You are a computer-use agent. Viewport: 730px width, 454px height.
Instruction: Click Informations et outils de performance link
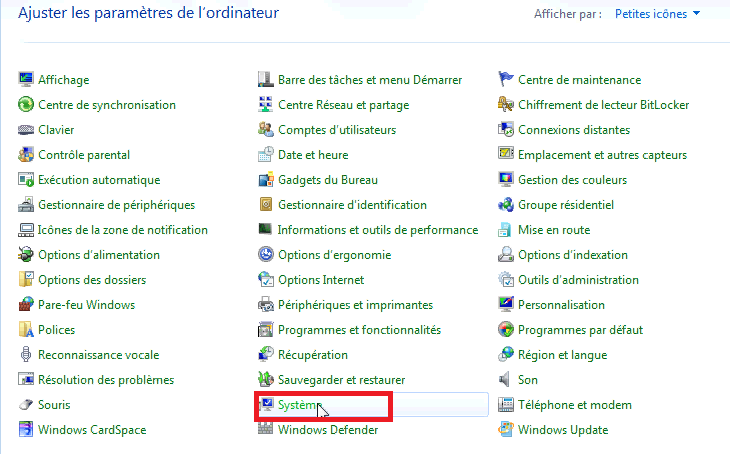[x=378, y=230]
